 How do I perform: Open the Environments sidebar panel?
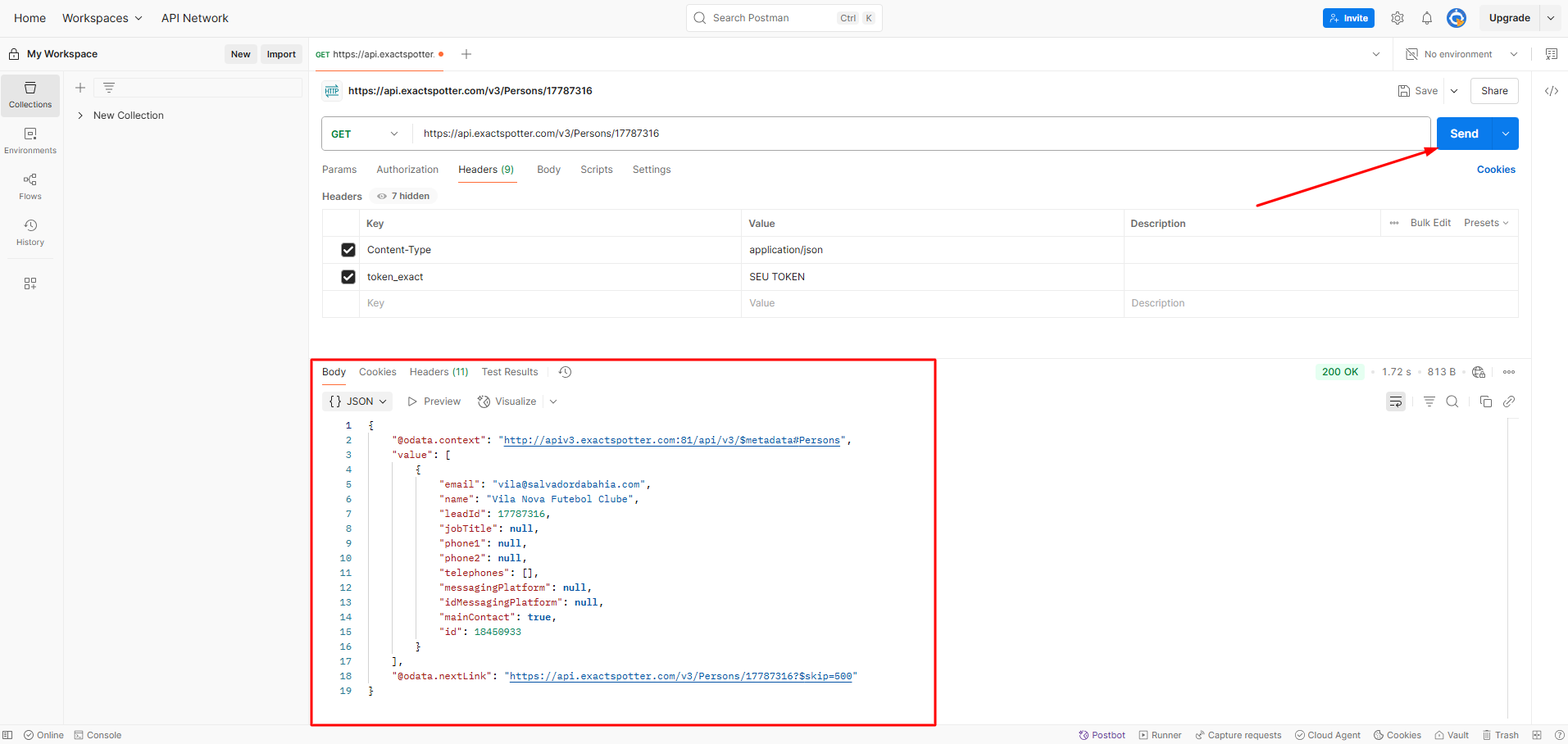click(30, 141)
